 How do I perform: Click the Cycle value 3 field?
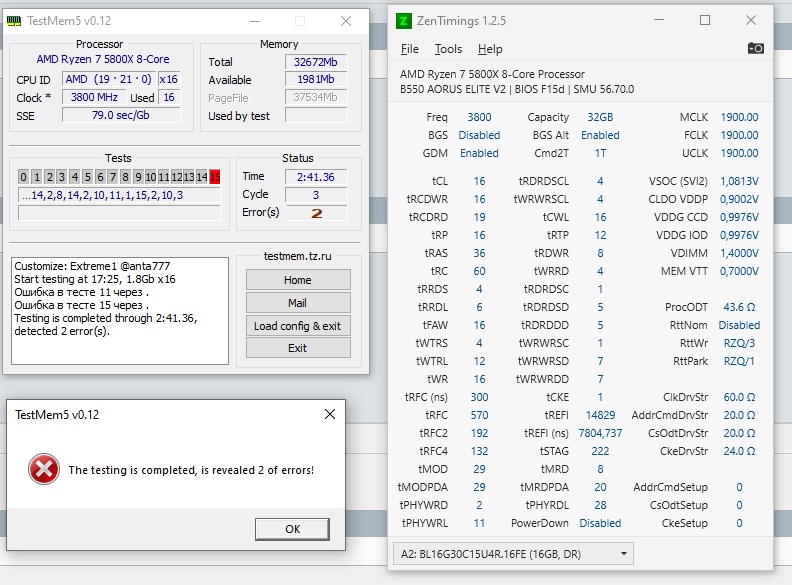(316, 195)
